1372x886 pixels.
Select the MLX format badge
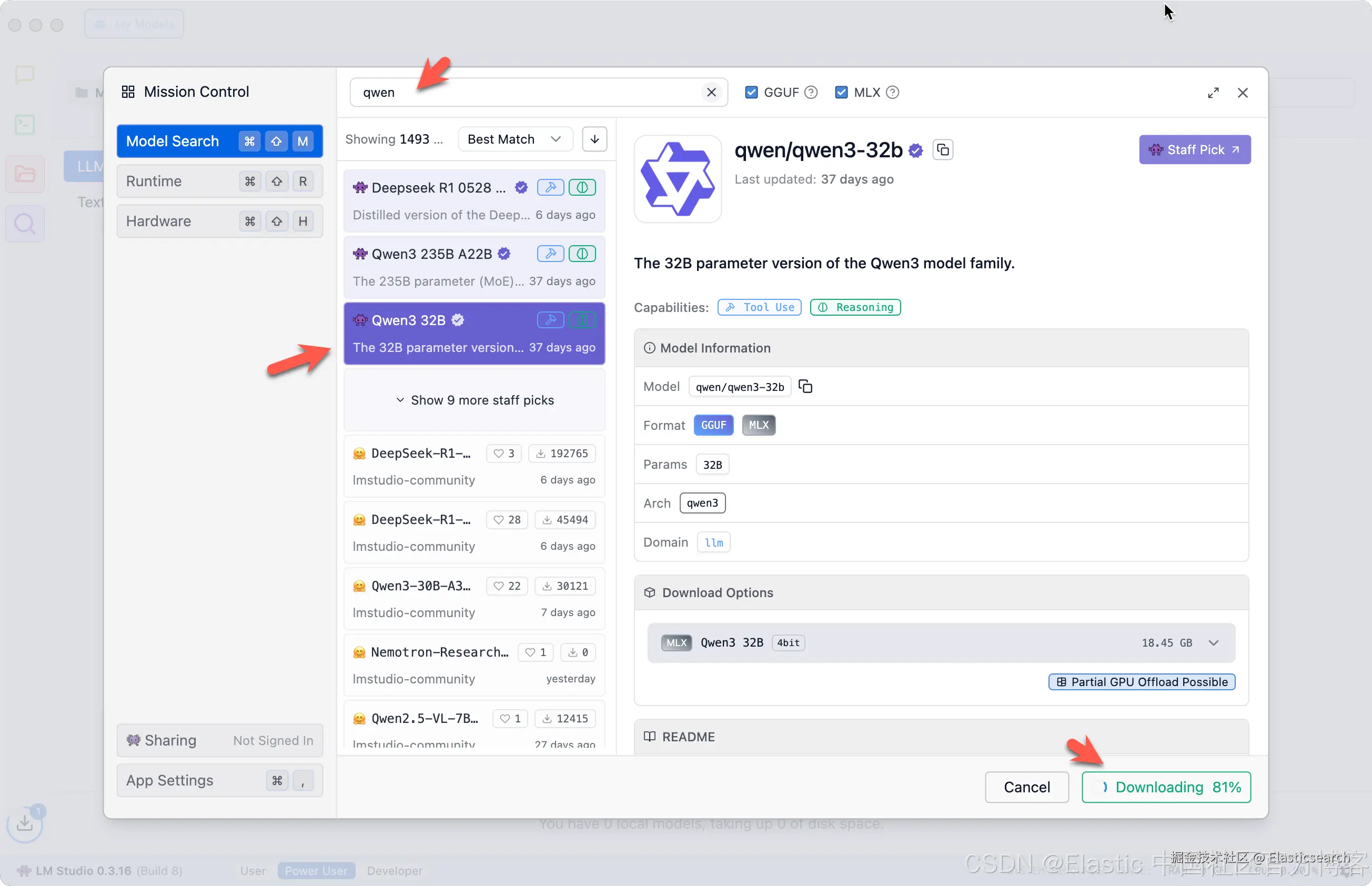click(x=758, y=425)
